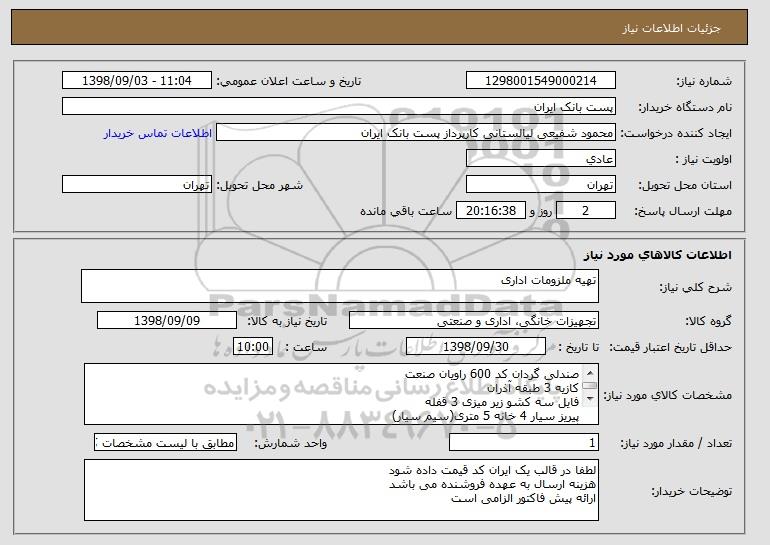Image resolution: width=770 pixels, height=545 pixels.
Task: Select the line صندلی گردان کد 600 راویان صنعت
Action: tap(492, 374)
